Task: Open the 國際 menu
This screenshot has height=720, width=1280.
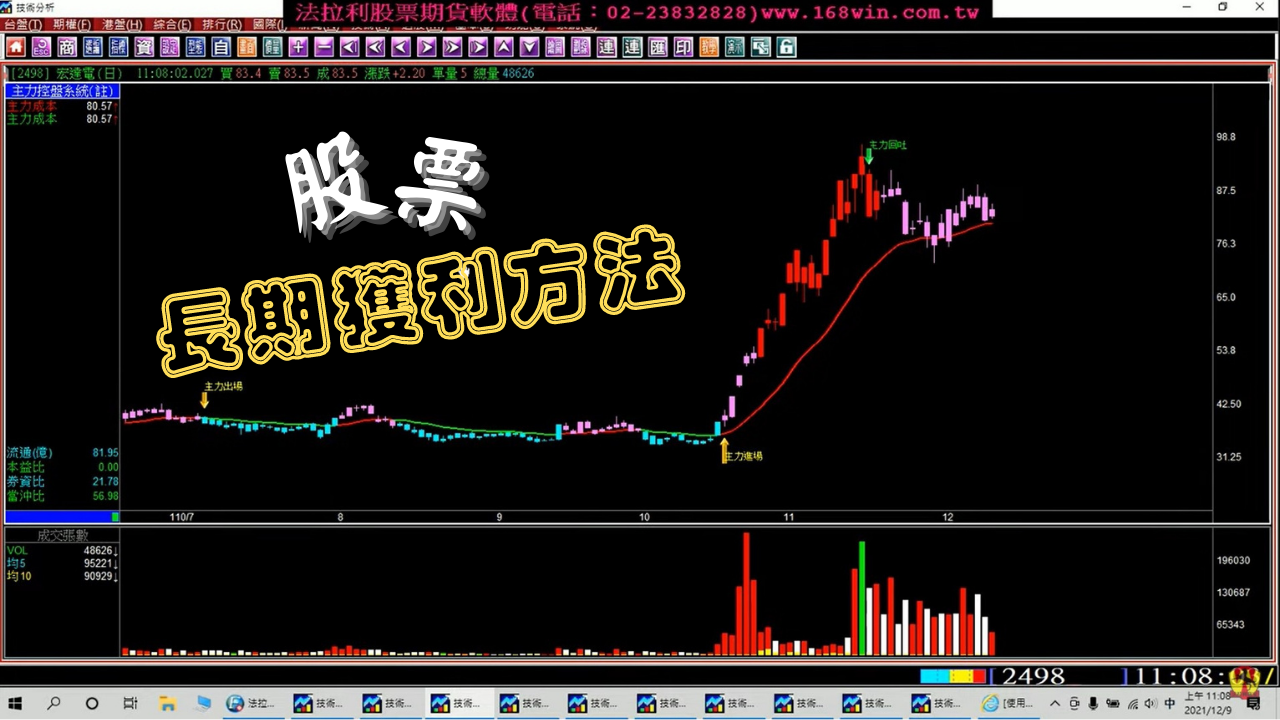Action: point(268,24)
